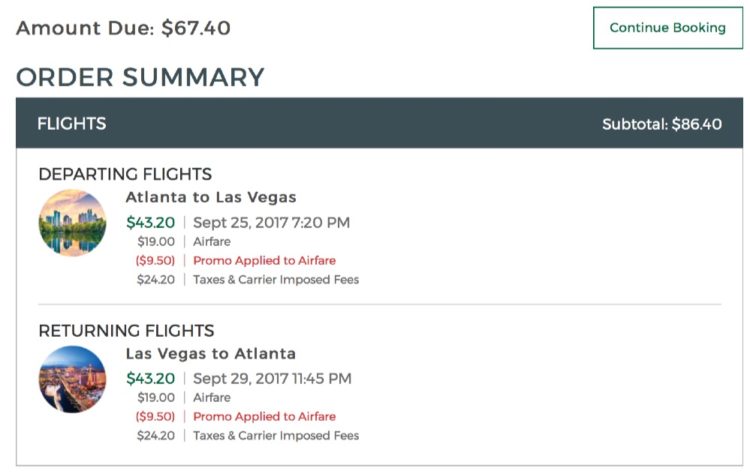Click returning flight Promo Applied to Airfare
Screen dimensions: 750x474
[x=264, y=417]
